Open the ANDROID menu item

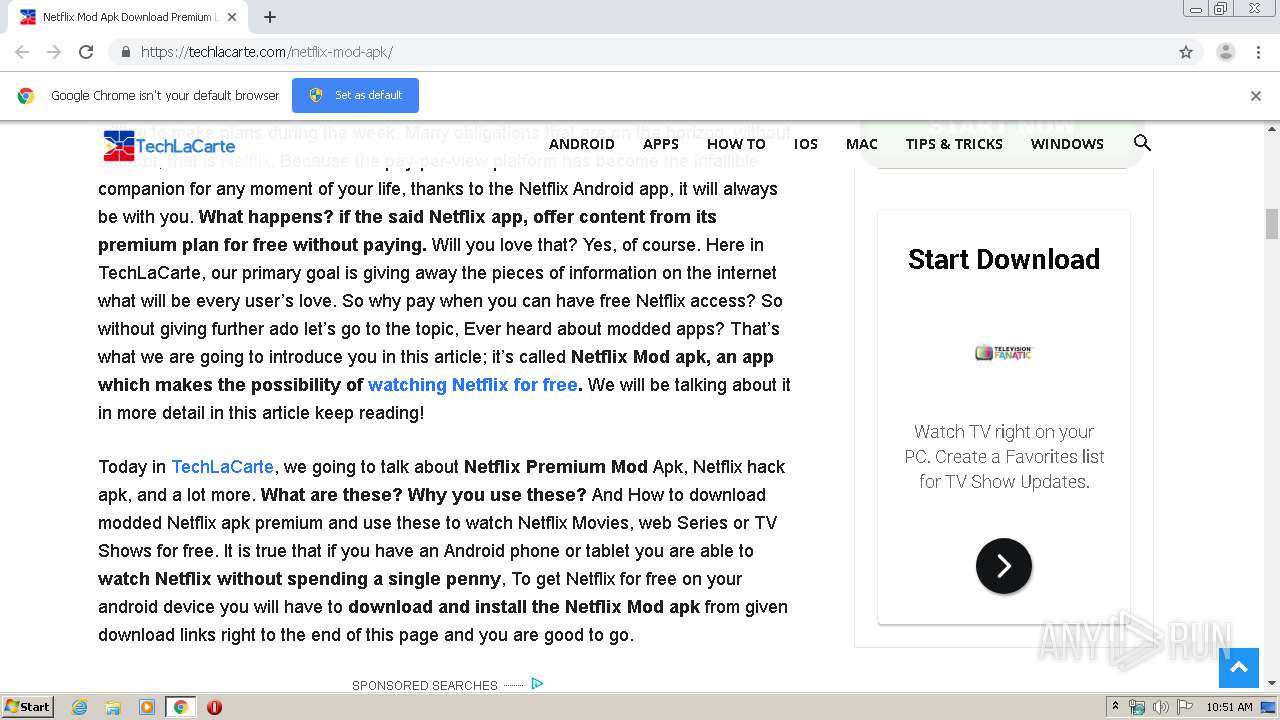point(582,144)
